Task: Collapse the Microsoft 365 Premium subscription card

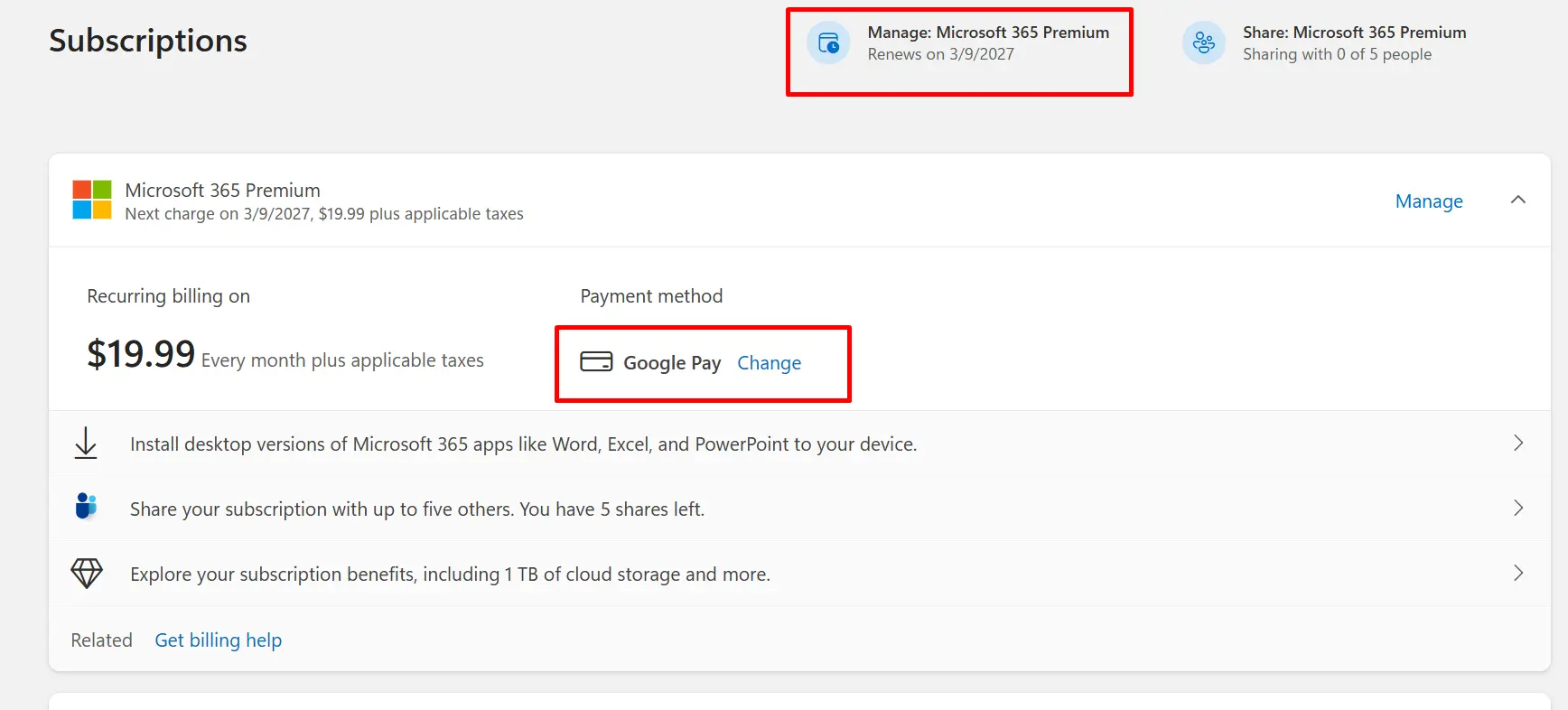Action: point(1518,200)
